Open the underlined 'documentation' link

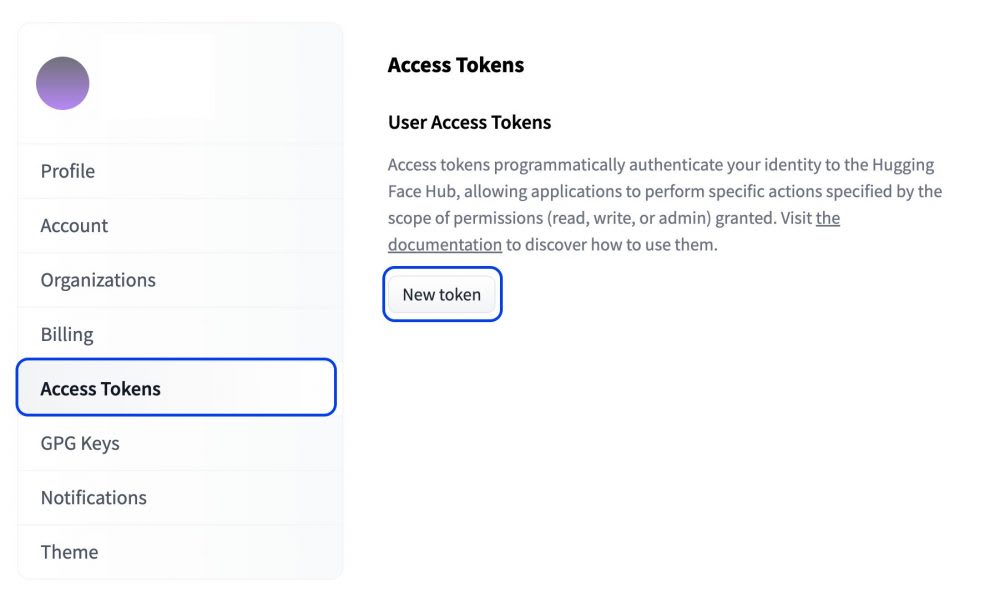click(x=444, y=244)
